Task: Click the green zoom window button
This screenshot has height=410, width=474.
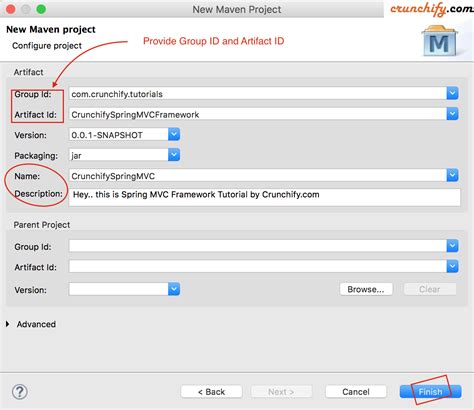Action: pyautogui.click(x=41, y=9)
